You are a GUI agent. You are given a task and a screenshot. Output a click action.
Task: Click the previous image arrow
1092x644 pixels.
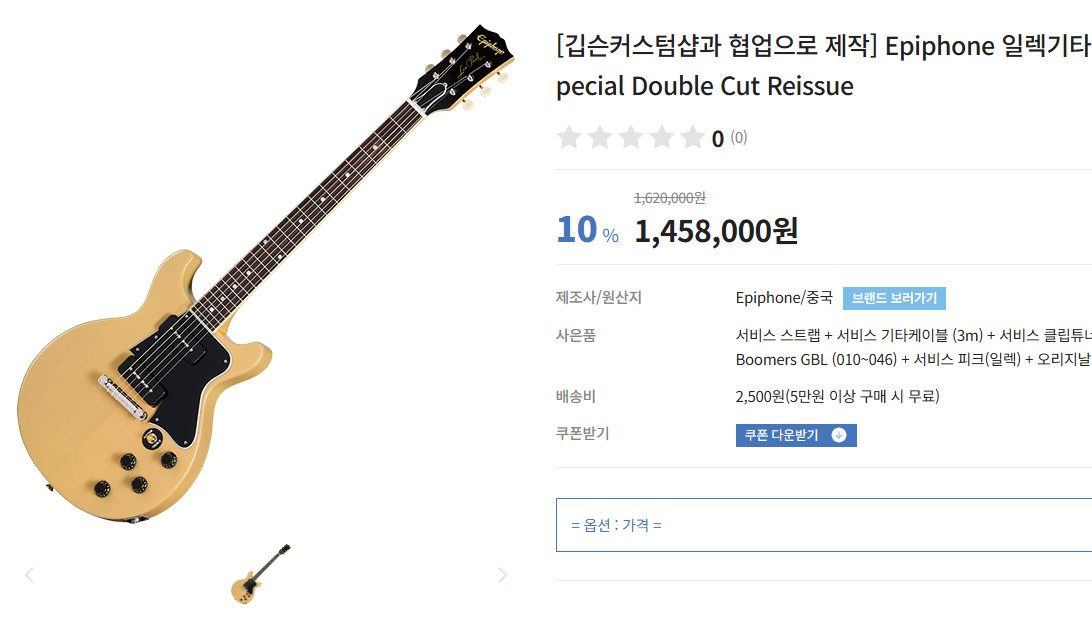tap(29, 575)
